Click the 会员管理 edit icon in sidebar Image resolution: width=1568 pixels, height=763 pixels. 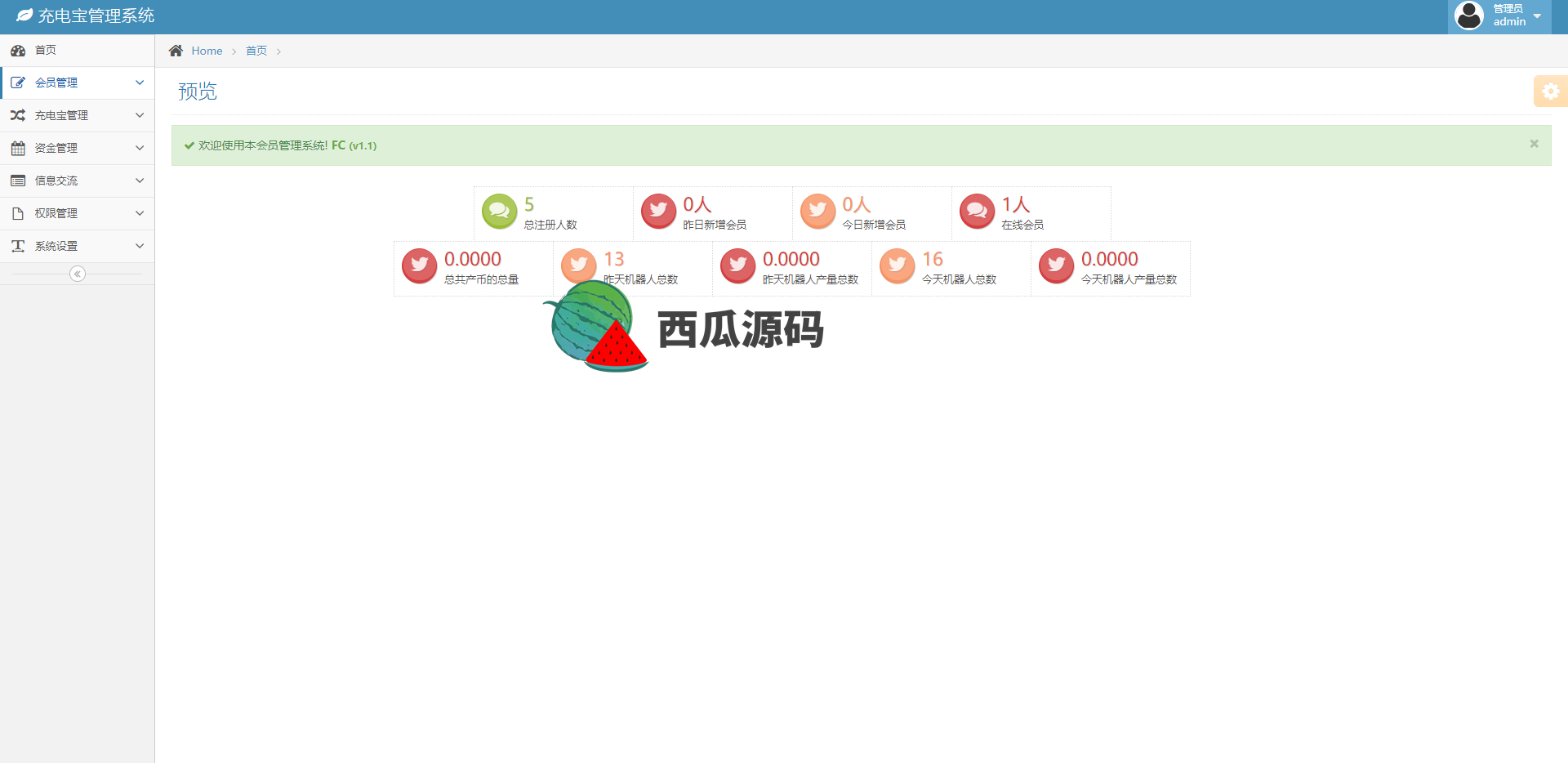pyautogui.click(x=18, y=83)
